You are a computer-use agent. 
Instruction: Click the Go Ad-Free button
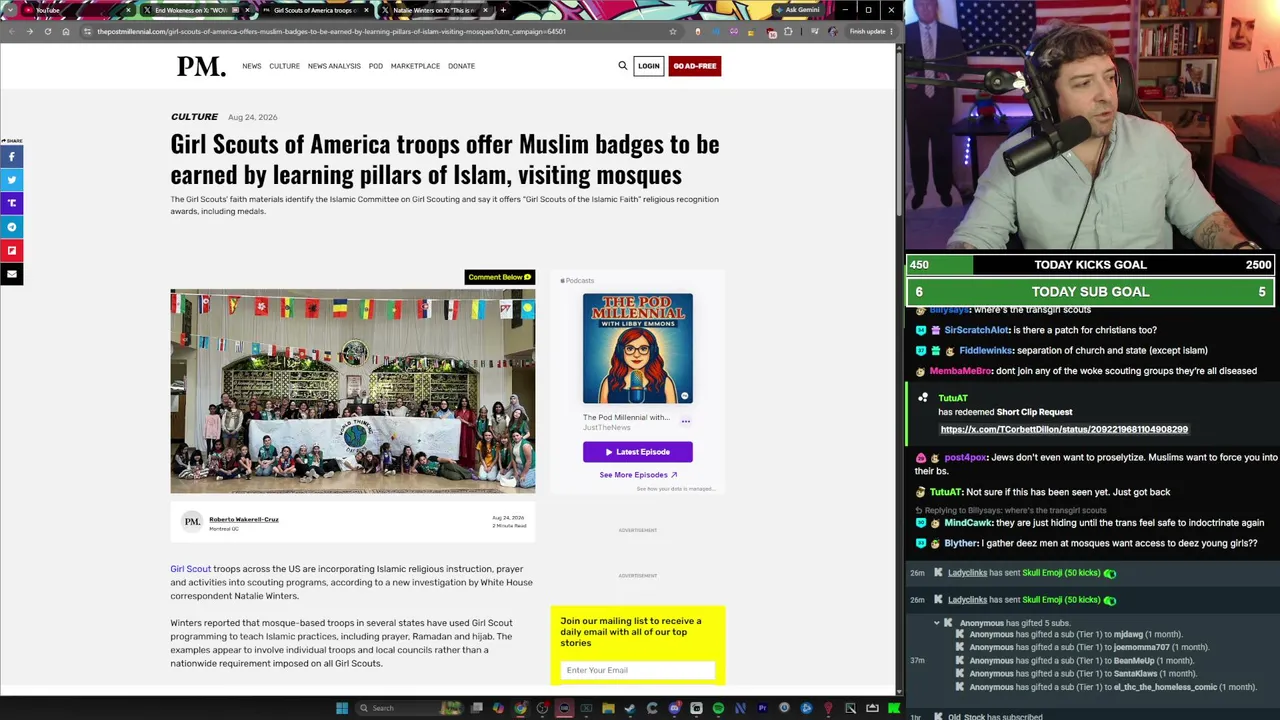click(695, 66)
